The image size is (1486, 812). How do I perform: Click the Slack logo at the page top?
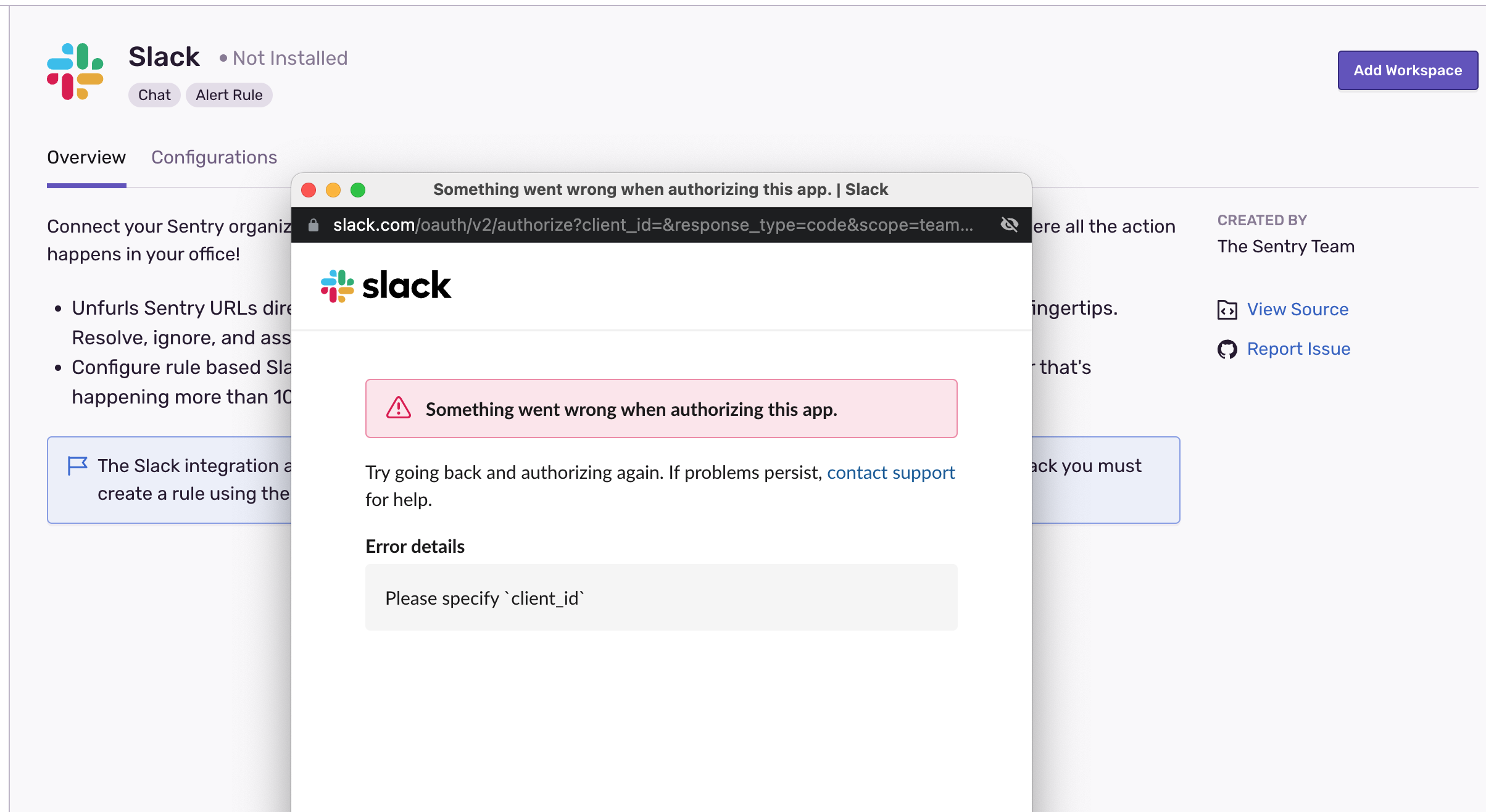click(77, 70)
